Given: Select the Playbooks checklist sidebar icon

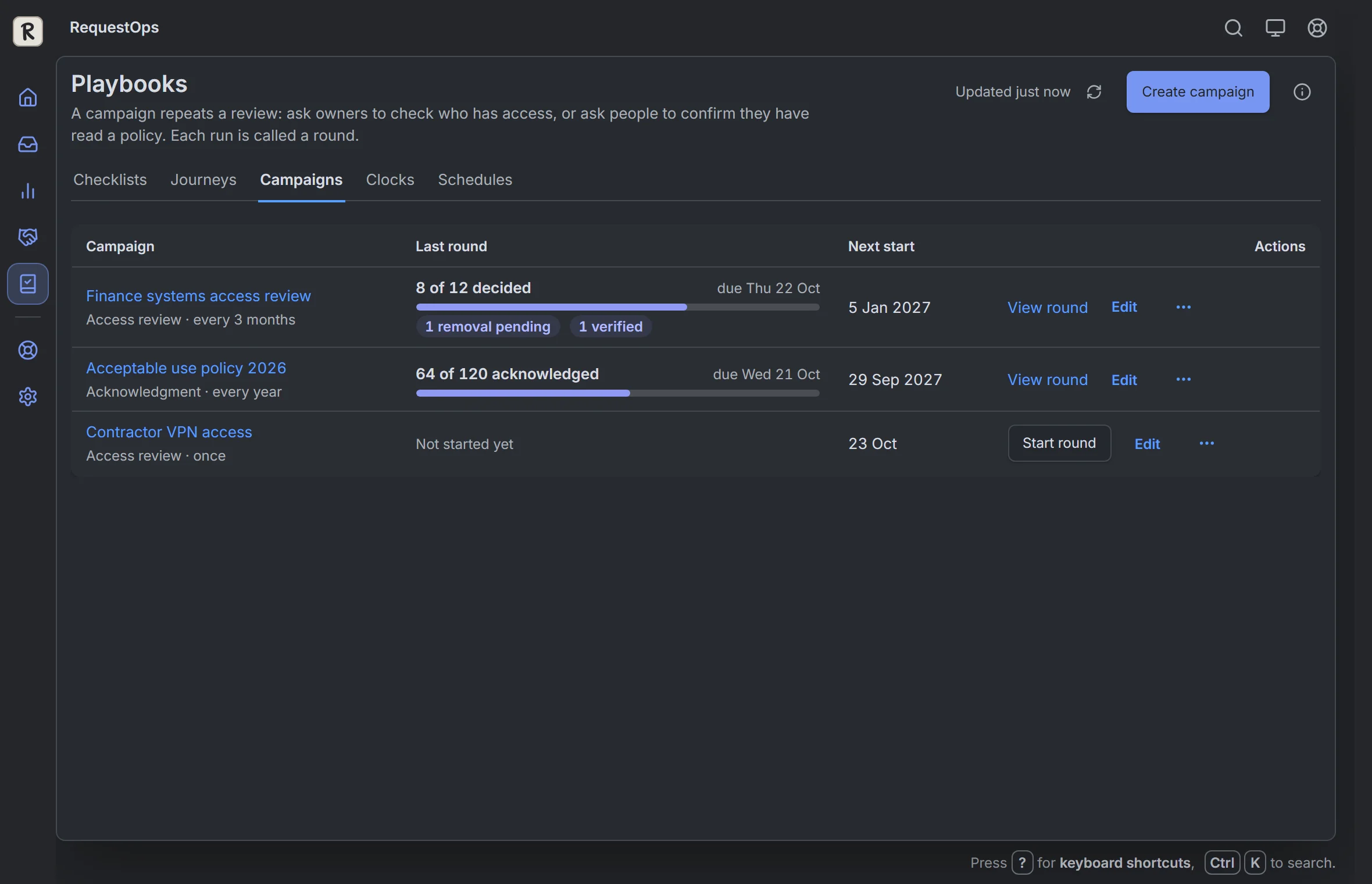Looking at the screenshot, I should pyautogui.click(x=28, y=284).
